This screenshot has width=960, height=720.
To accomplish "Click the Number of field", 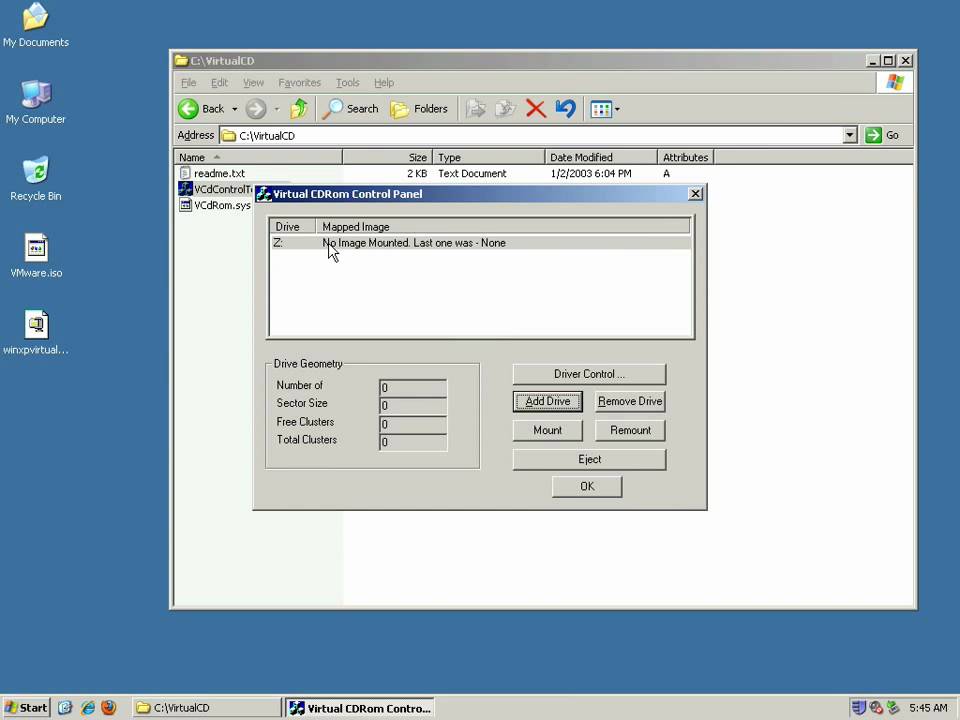I will tap(413, 388).
